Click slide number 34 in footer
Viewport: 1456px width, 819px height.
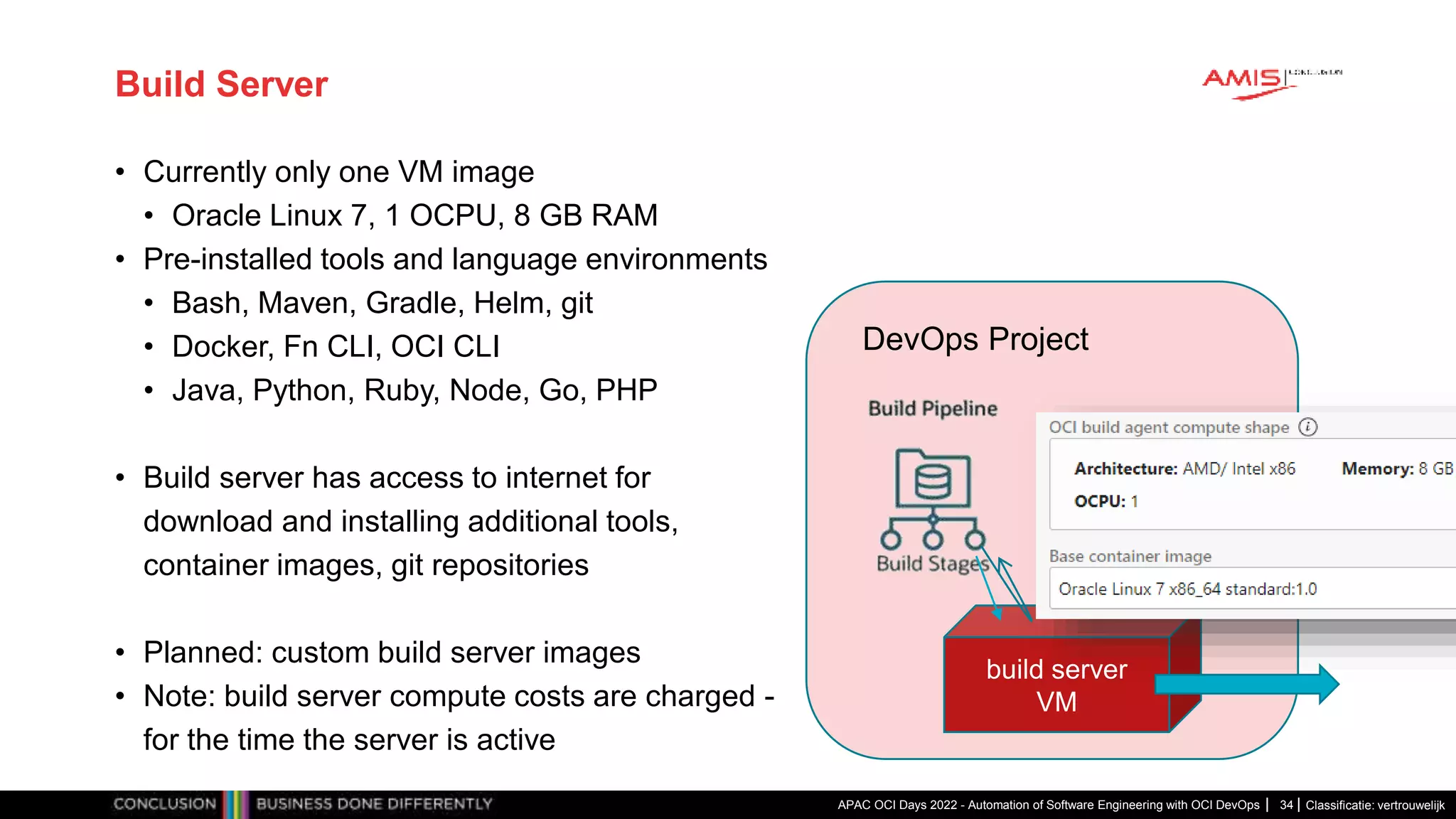coord(1286,805)
